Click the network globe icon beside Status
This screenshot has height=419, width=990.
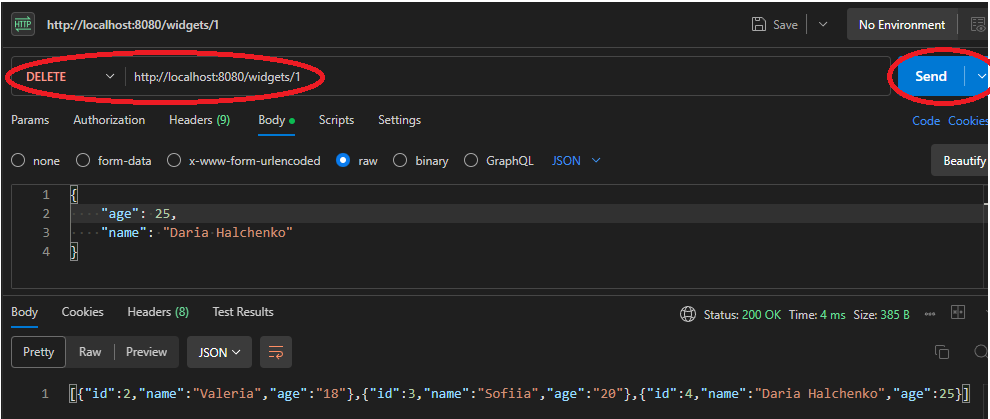(687, 314)
